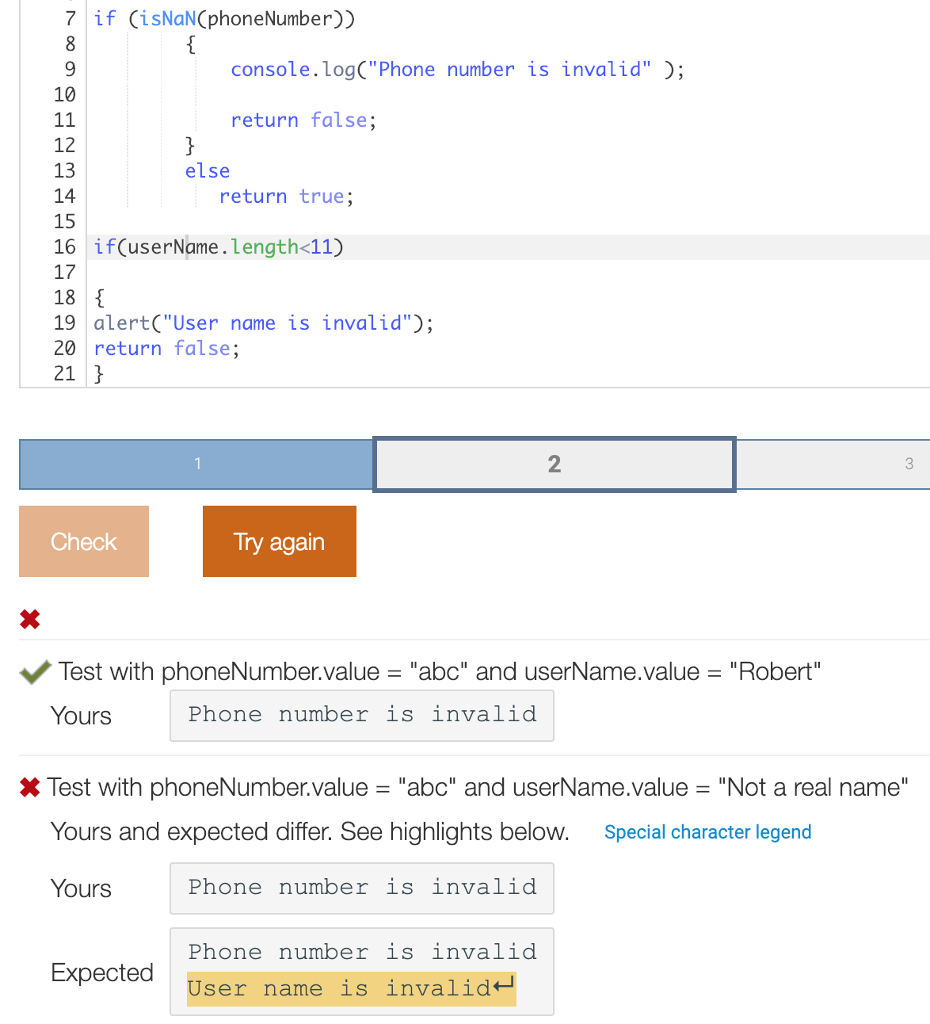
Task: Click the green checkmark on the passing test
Action: [34, 671]
